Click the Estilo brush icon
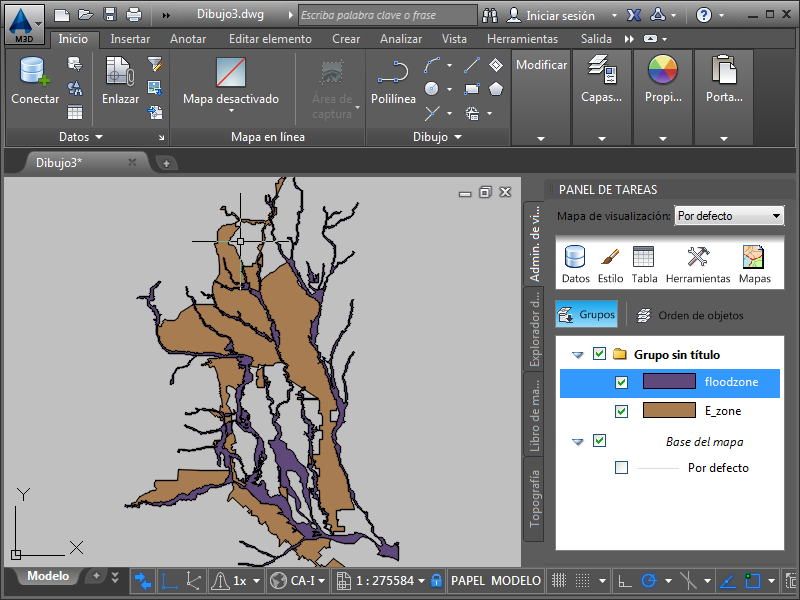 (610, 264)
